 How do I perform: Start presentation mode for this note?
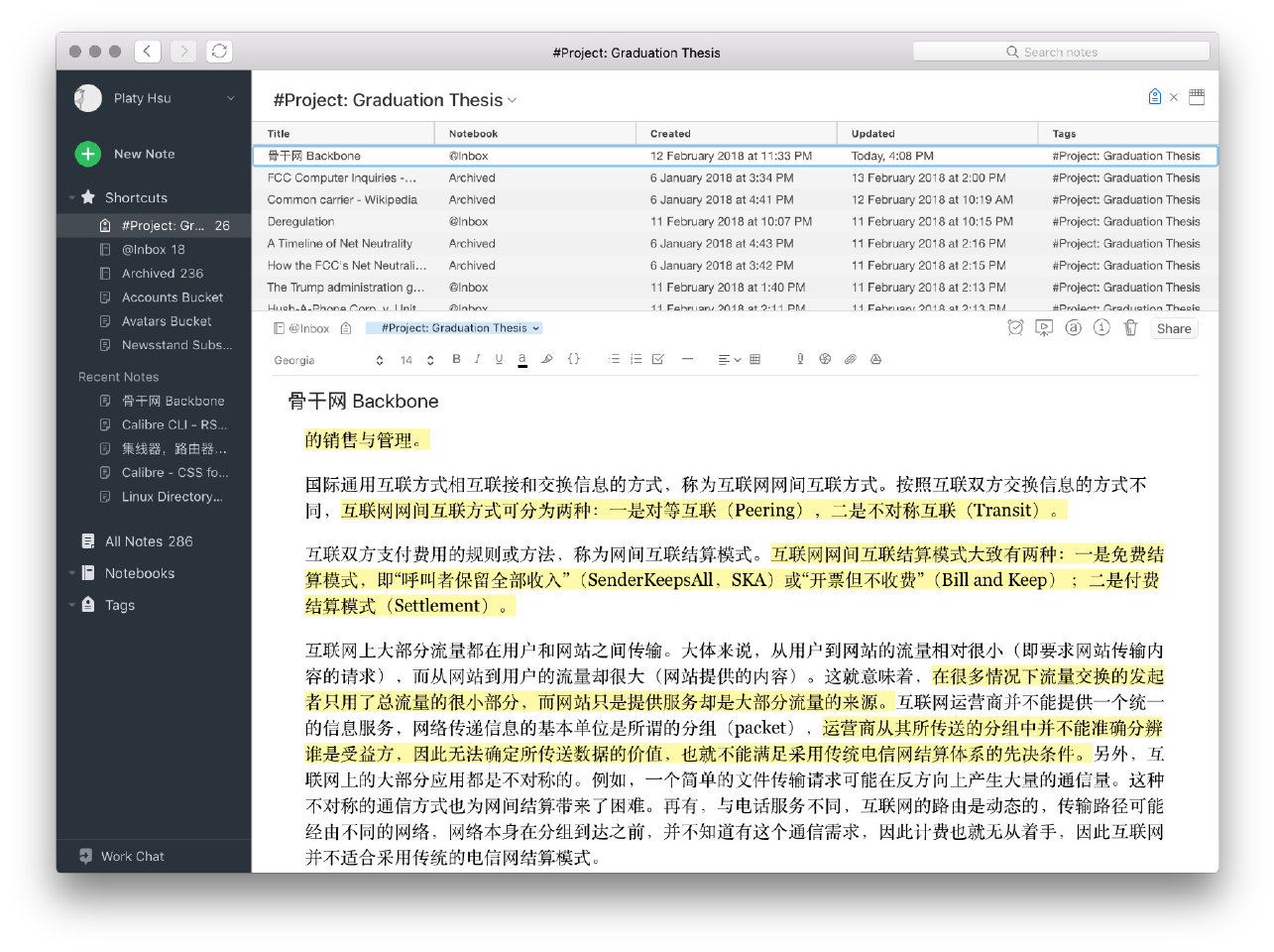pos(1044,328)
